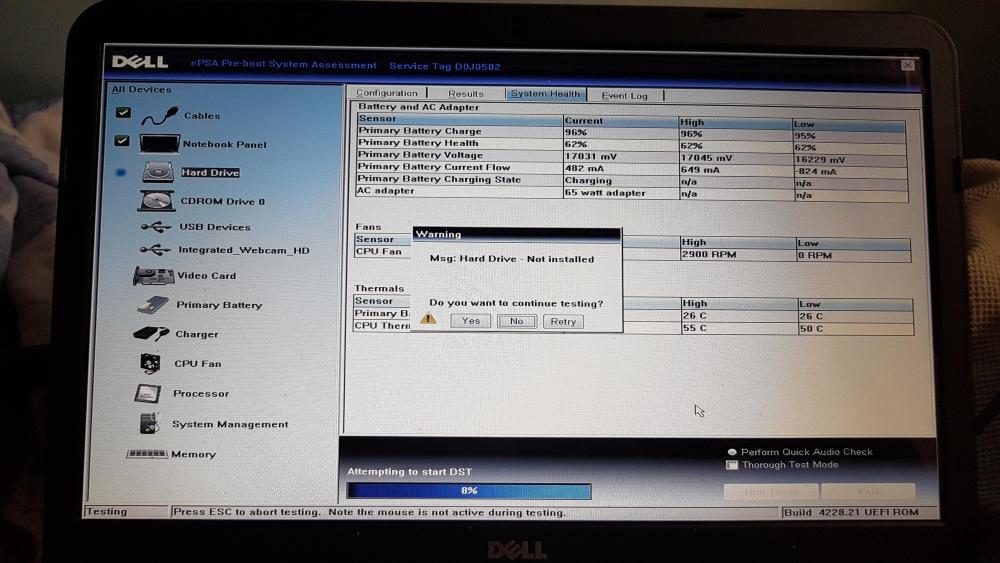Viewport: 1000px width, 563px height.
Task: Click the 55 C thermal high value
Action: tap(694, 328)
